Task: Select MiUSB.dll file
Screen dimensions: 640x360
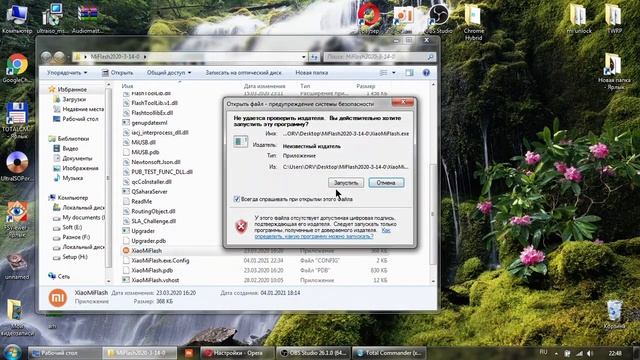Action: (139, 142)
